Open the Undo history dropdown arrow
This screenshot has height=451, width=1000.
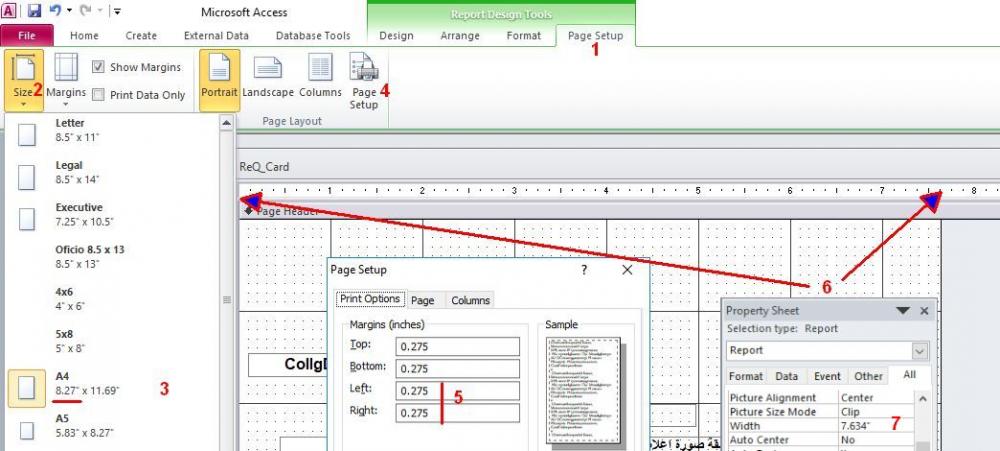[70, 11]
